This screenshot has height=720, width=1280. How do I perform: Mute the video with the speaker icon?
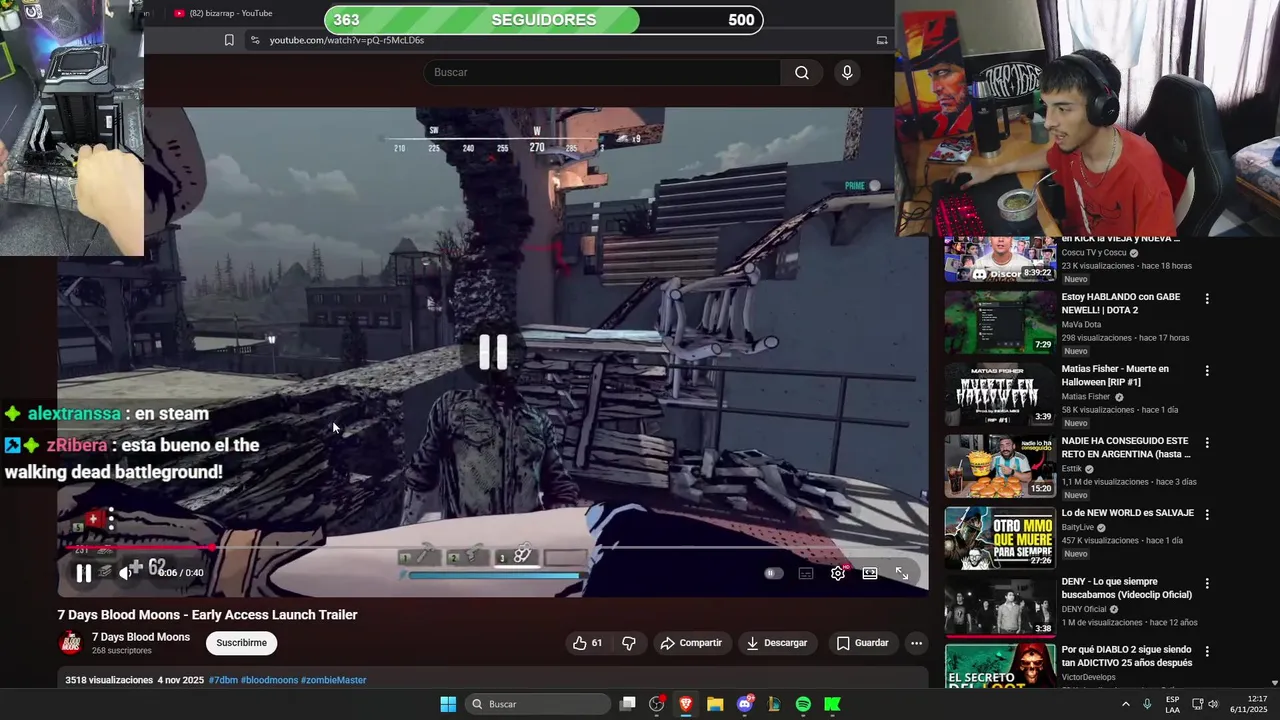(x=126, y=573)
